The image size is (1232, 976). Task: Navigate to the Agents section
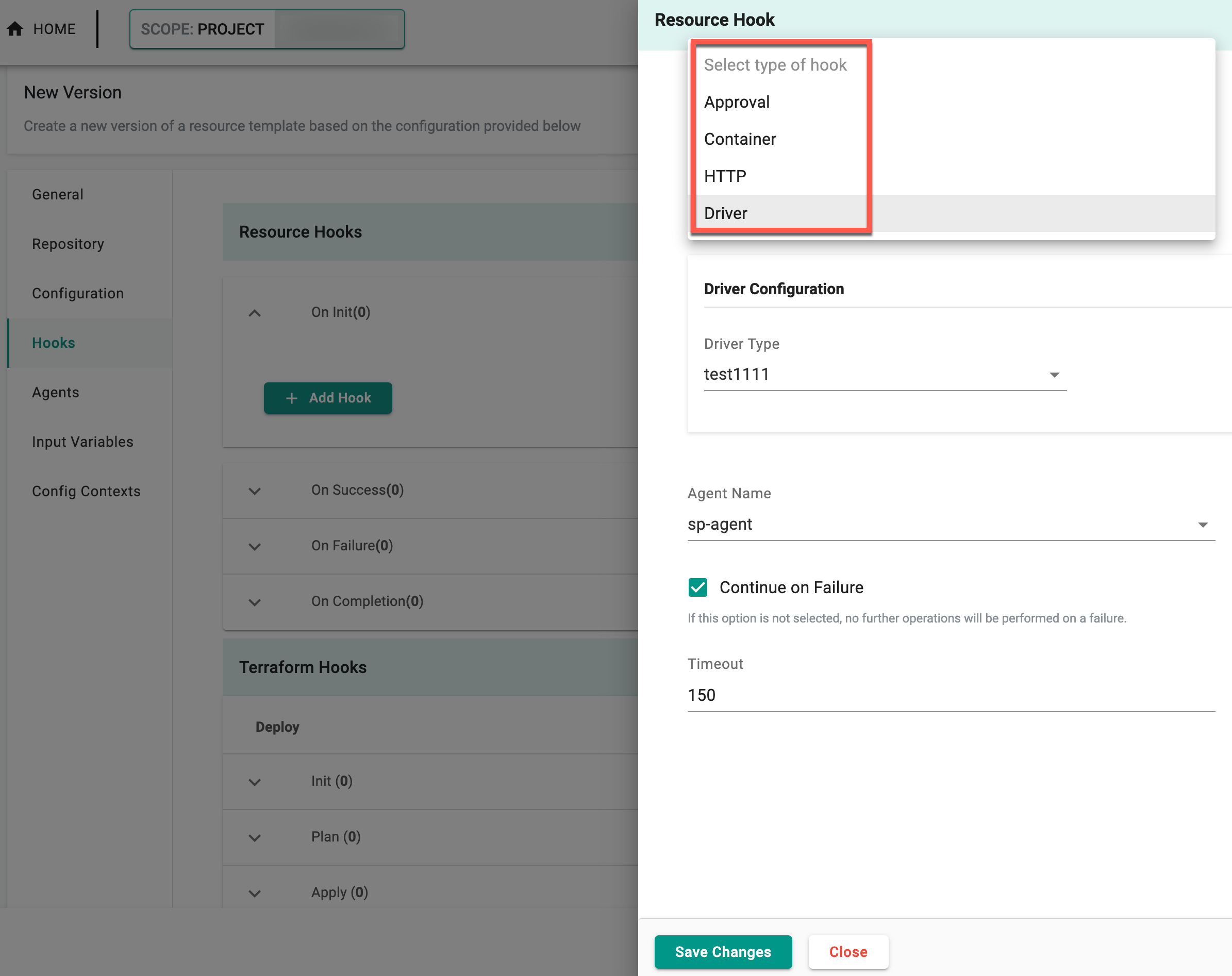(x=55, y=392)
